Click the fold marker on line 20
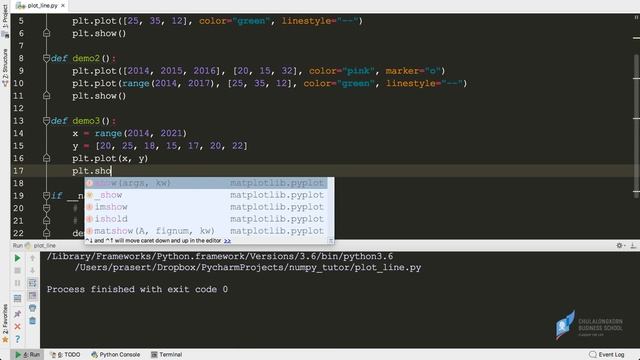 tap(47, 208)
